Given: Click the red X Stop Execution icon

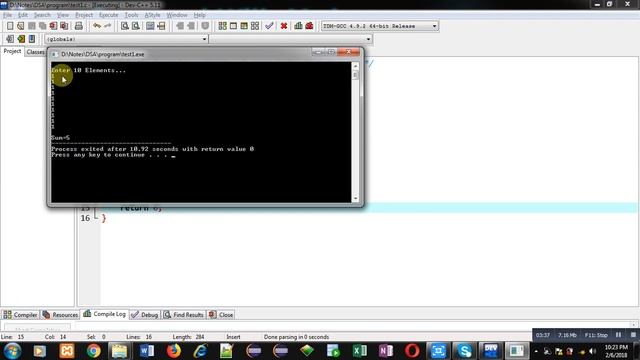Looking at the screenshot, I should (x=284, y=26).
